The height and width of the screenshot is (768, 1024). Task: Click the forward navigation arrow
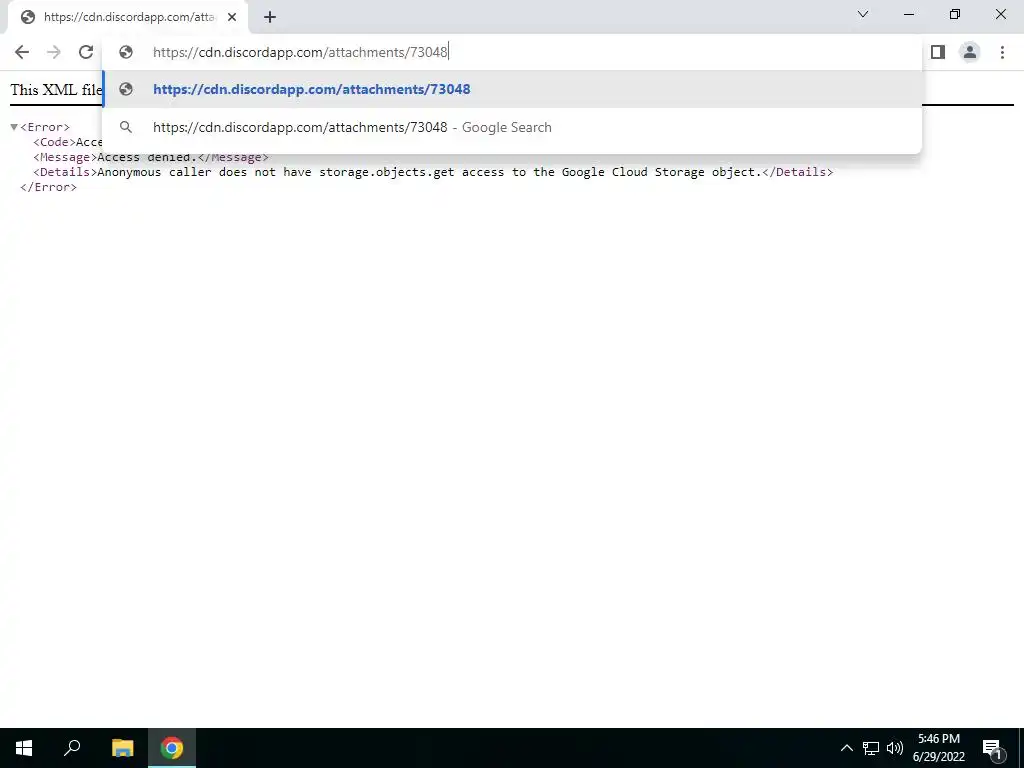tap(54, 52)
